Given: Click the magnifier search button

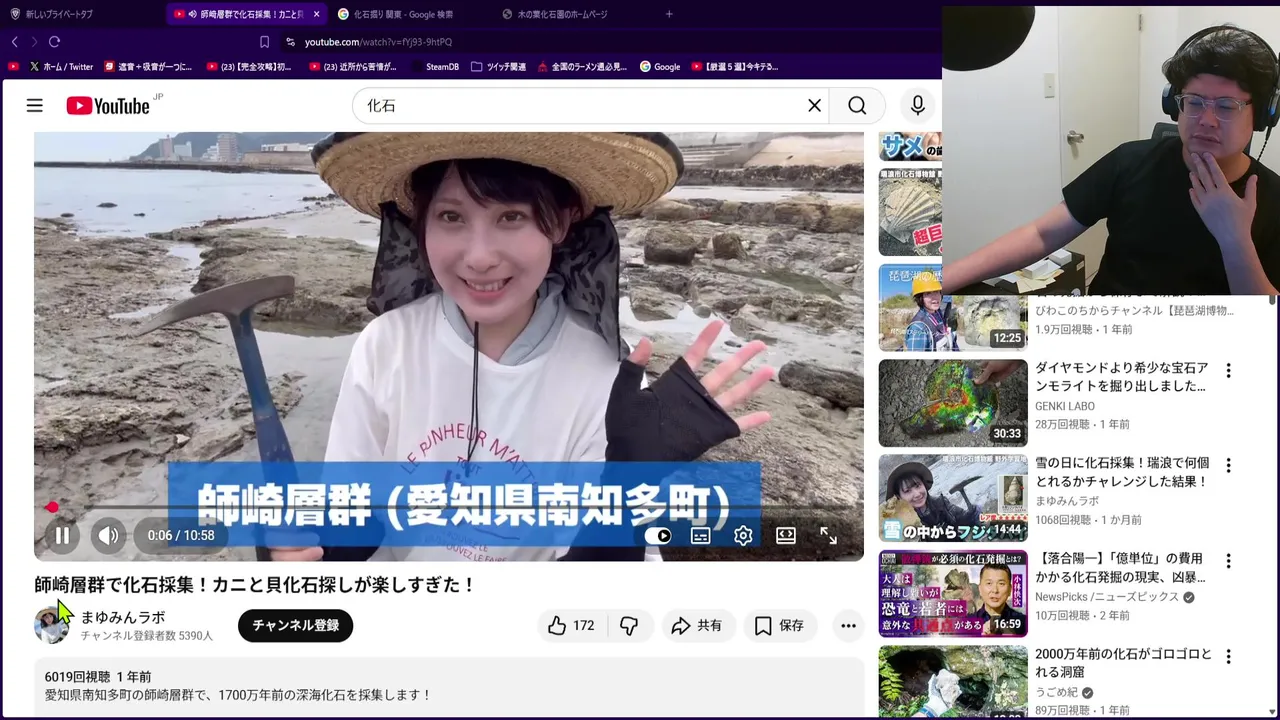Looking at the screenshot, I should (857, 106).
